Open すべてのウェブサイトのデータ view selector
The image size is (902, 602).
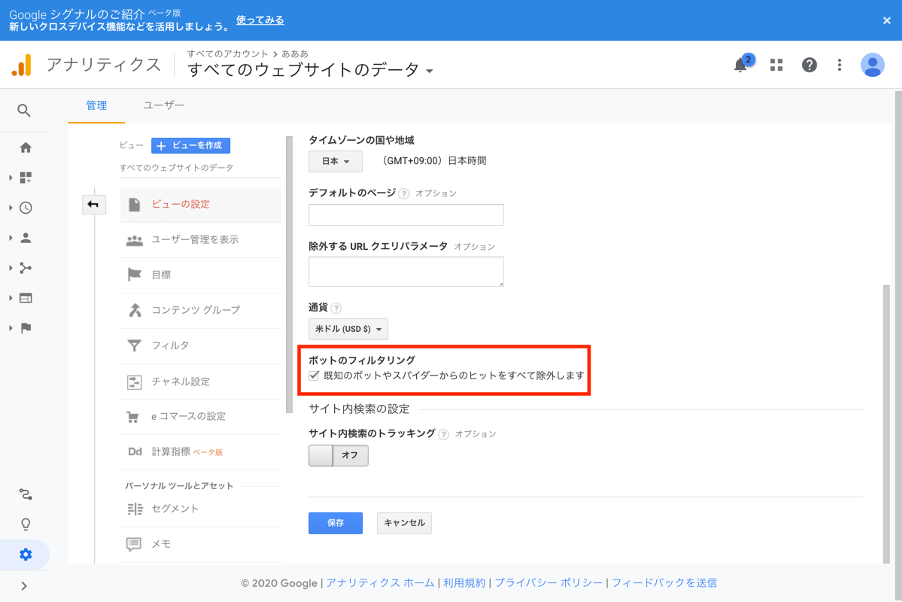[x=310, y=70]
